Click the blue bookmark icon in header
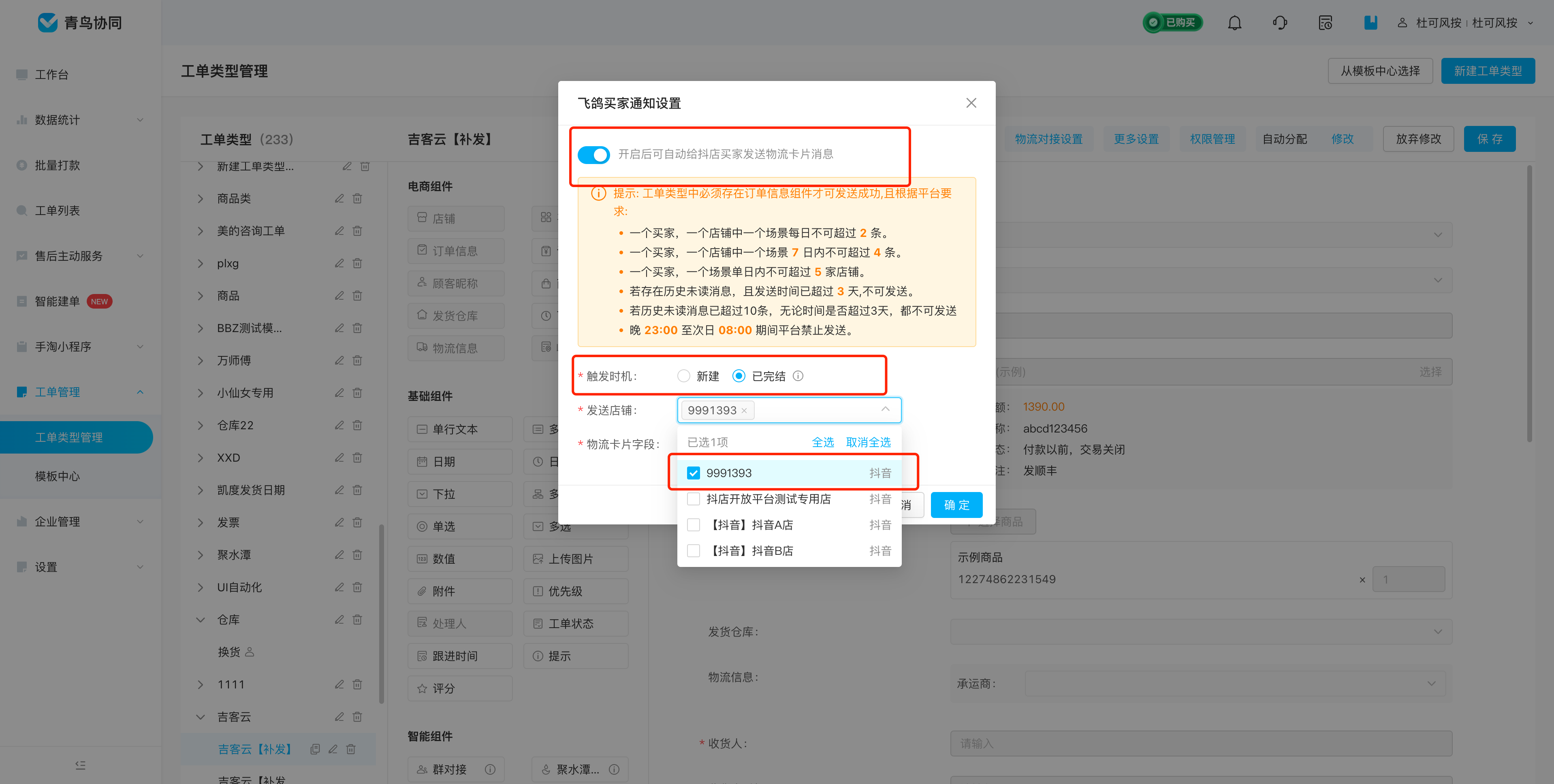The width and height of the screenshot is (1554, 784). (x=1370, y=23)
